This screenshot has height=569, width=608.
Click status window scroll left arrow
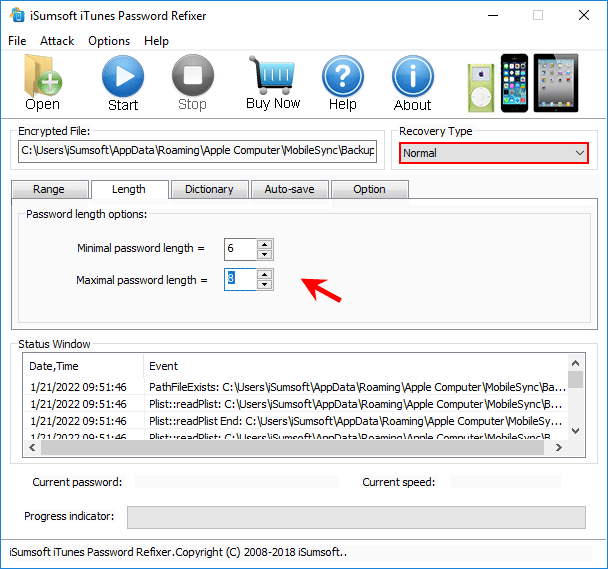coord(33,448)
